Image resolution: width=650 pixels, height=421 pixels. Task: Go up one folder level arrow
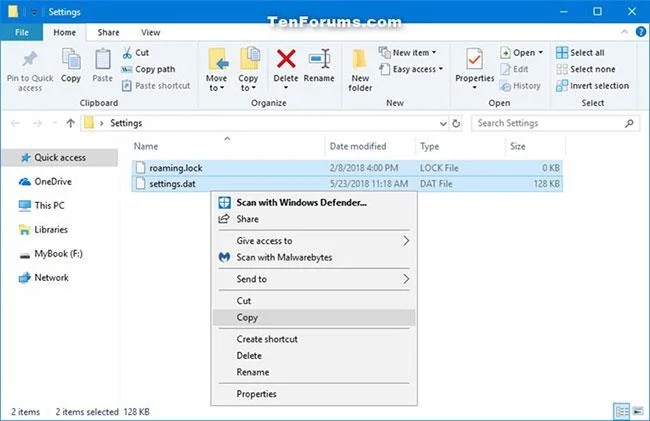pos(70,123)
